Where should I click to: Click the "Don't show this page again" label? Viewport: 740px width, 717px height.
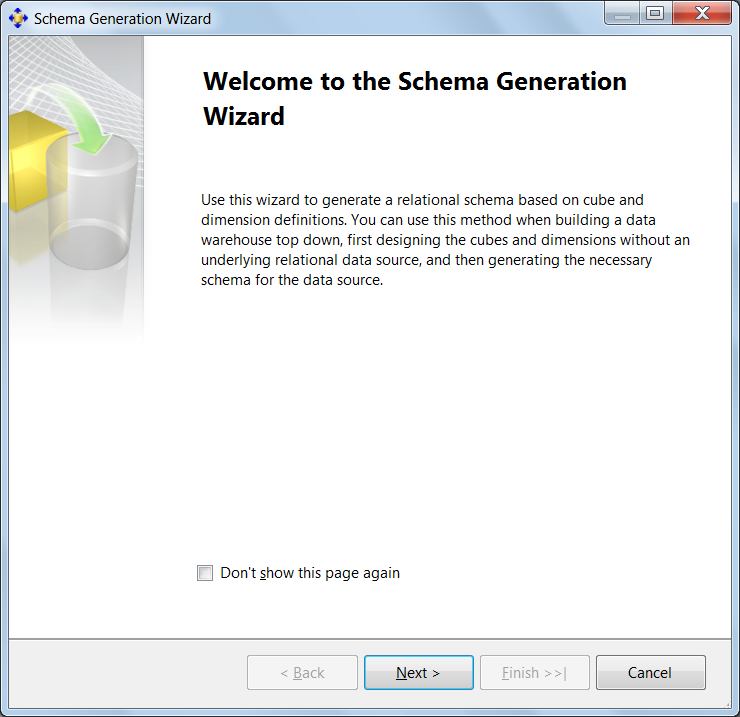[310, 573]
